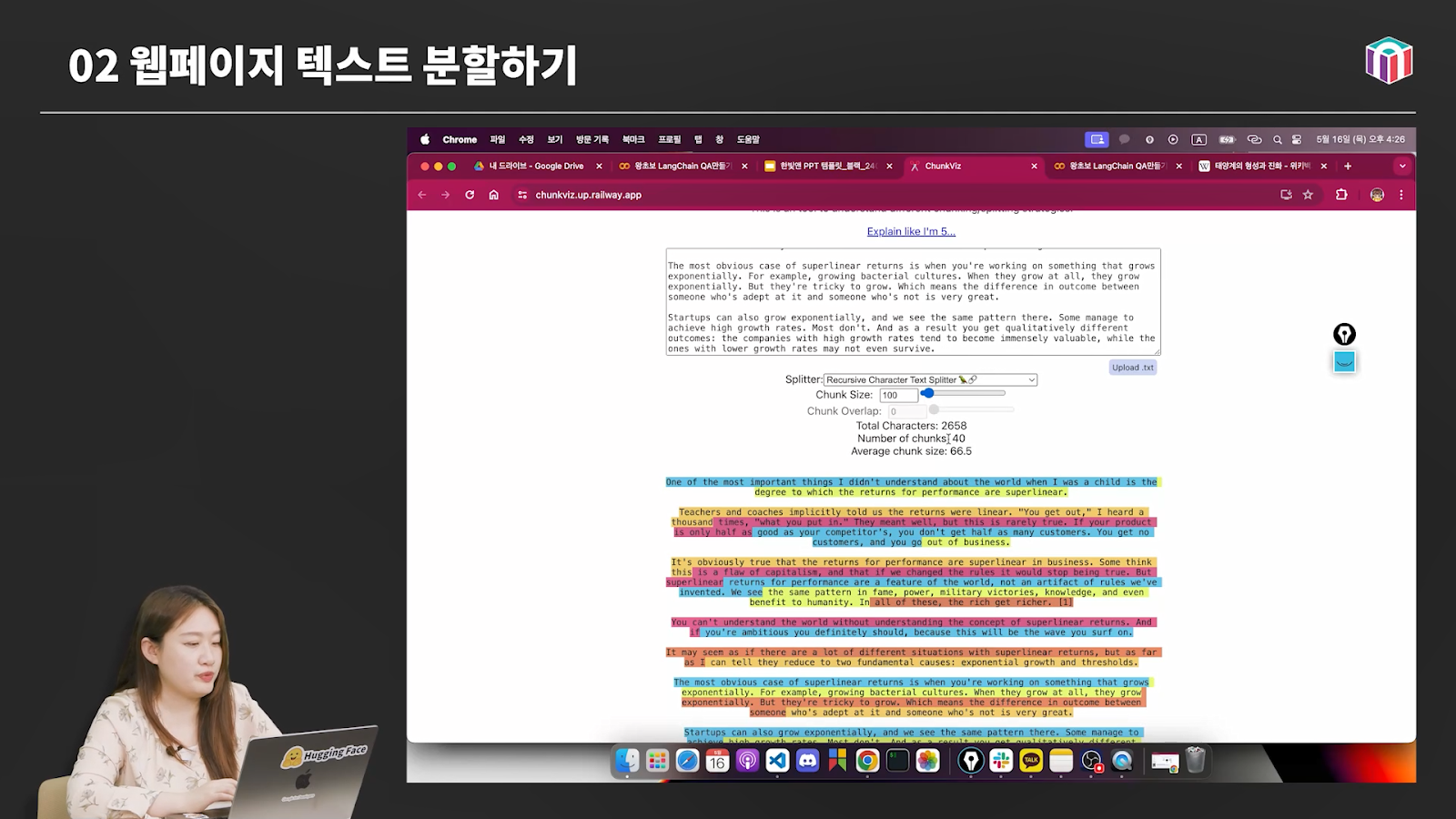The height and width of the screenshot is (819, 1456).
Task: Expand the tab search dropdown arrow
Action: 1402,167
